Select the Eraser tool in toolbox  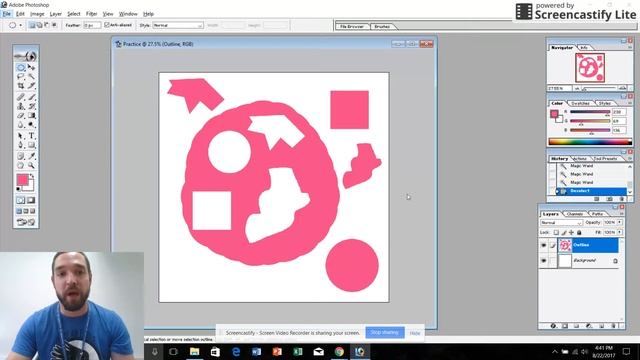tap(21, 116)
